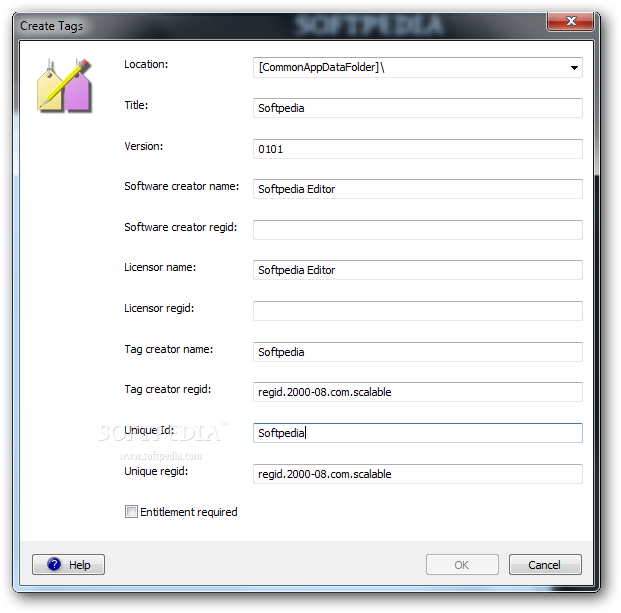Click the 'Title:' label
Image resolution: width=621 pixels, height=613 pixels.
coord(136,105)
